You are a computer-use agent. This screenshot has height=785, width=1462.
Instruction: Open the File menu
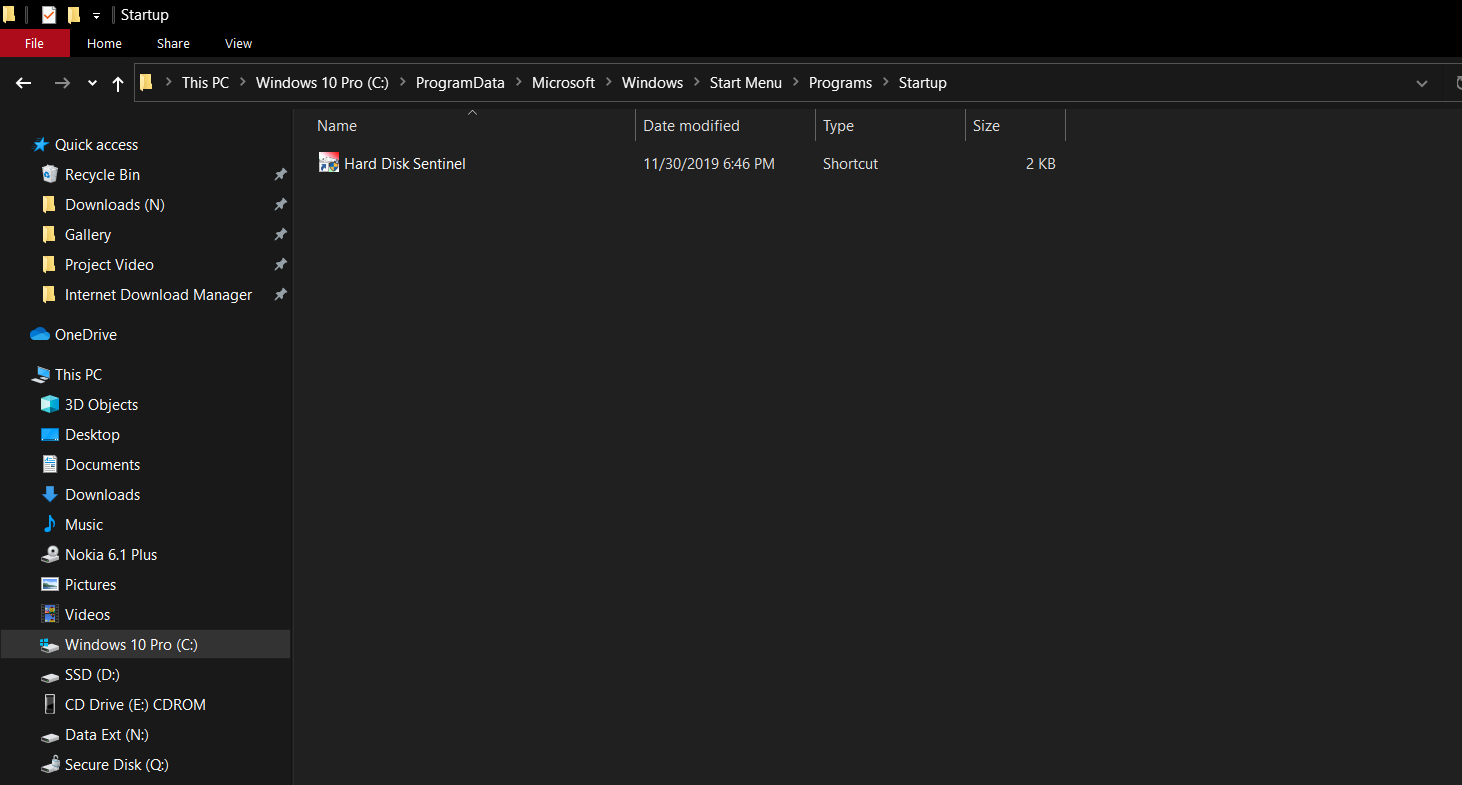pos(35,43)
